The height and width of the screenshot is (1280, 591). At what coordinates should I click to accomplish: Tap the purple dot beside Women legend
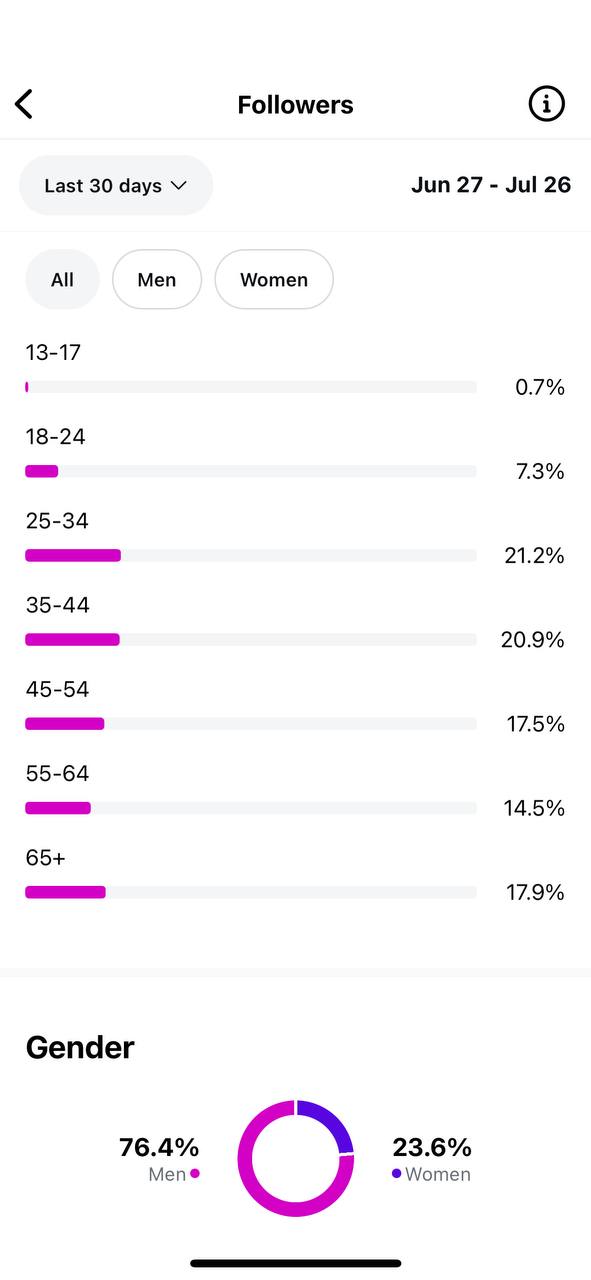point(397,1174)
